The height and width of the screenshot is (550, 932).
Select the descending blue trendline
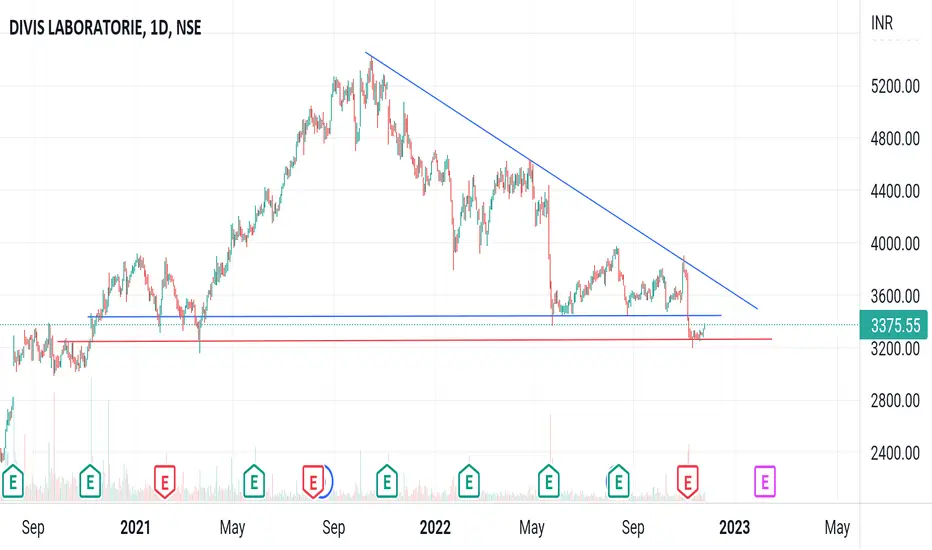(x=561, y=181)
